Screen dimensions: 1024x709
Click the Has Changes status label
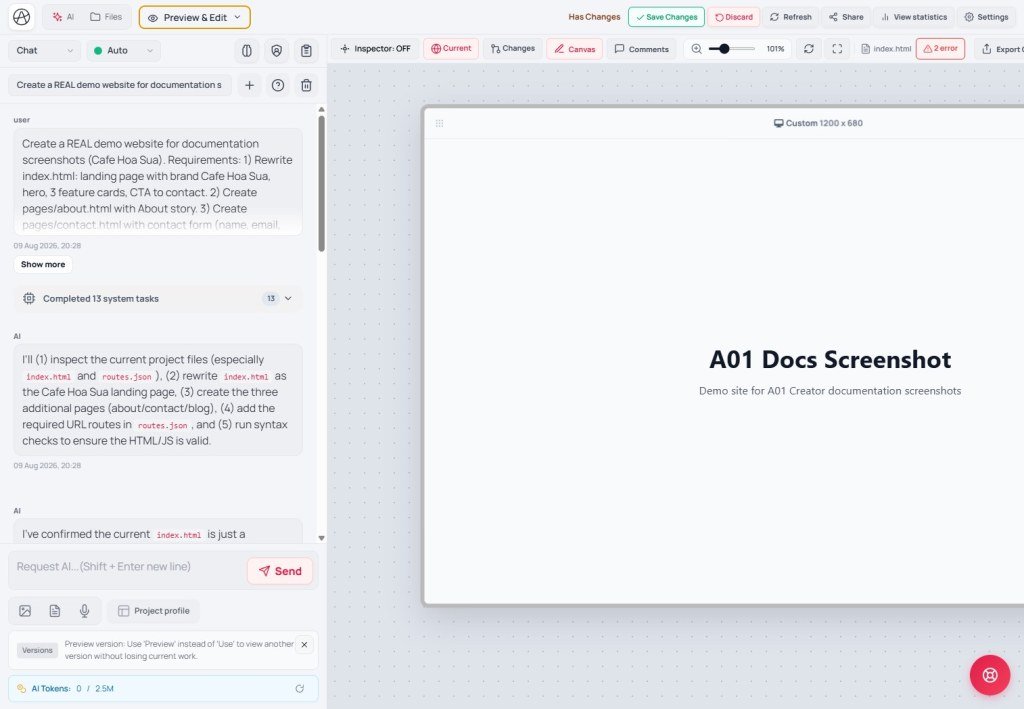[594, 17]
